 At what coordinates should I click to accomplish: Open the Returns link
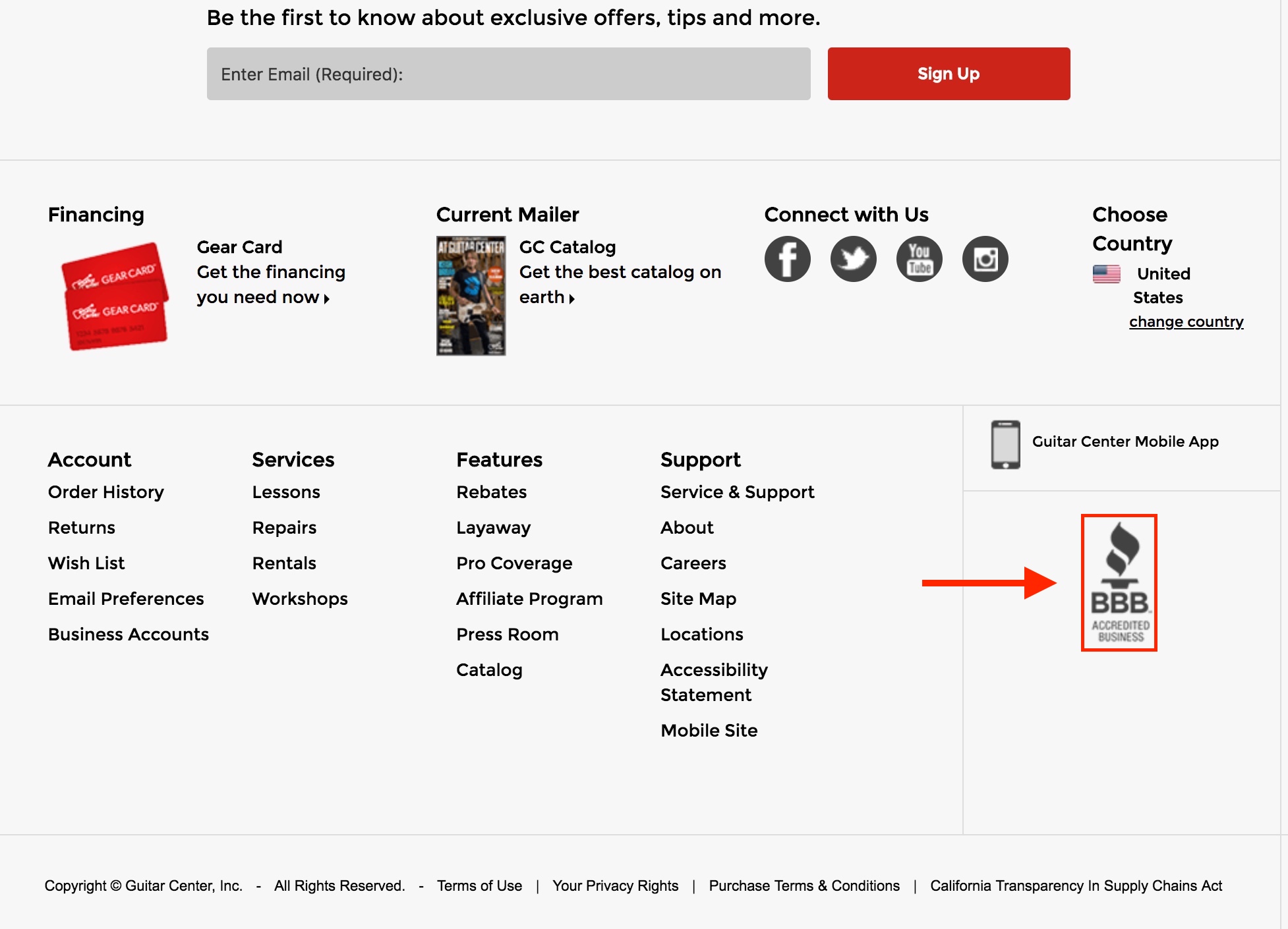(x=81, y=528)
